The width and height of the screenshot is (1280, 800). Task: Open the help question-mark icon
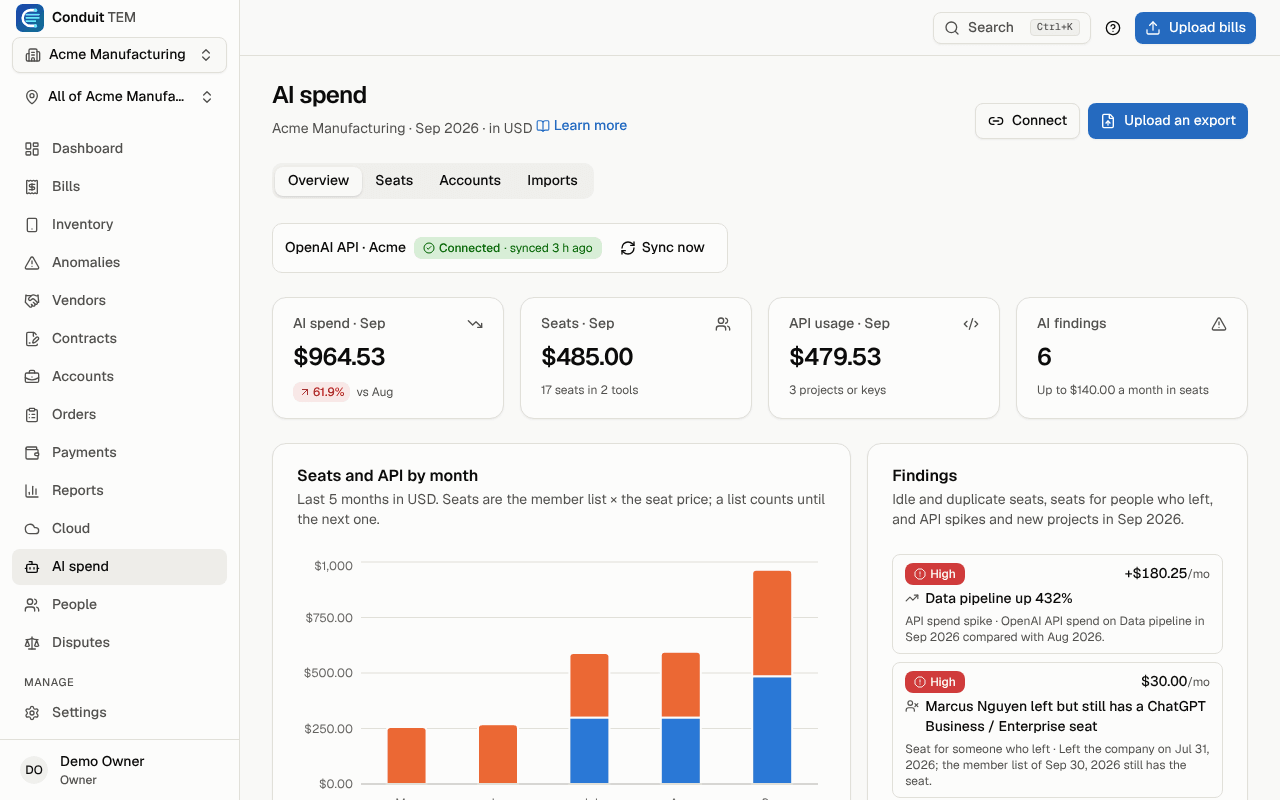(1113, 28)
